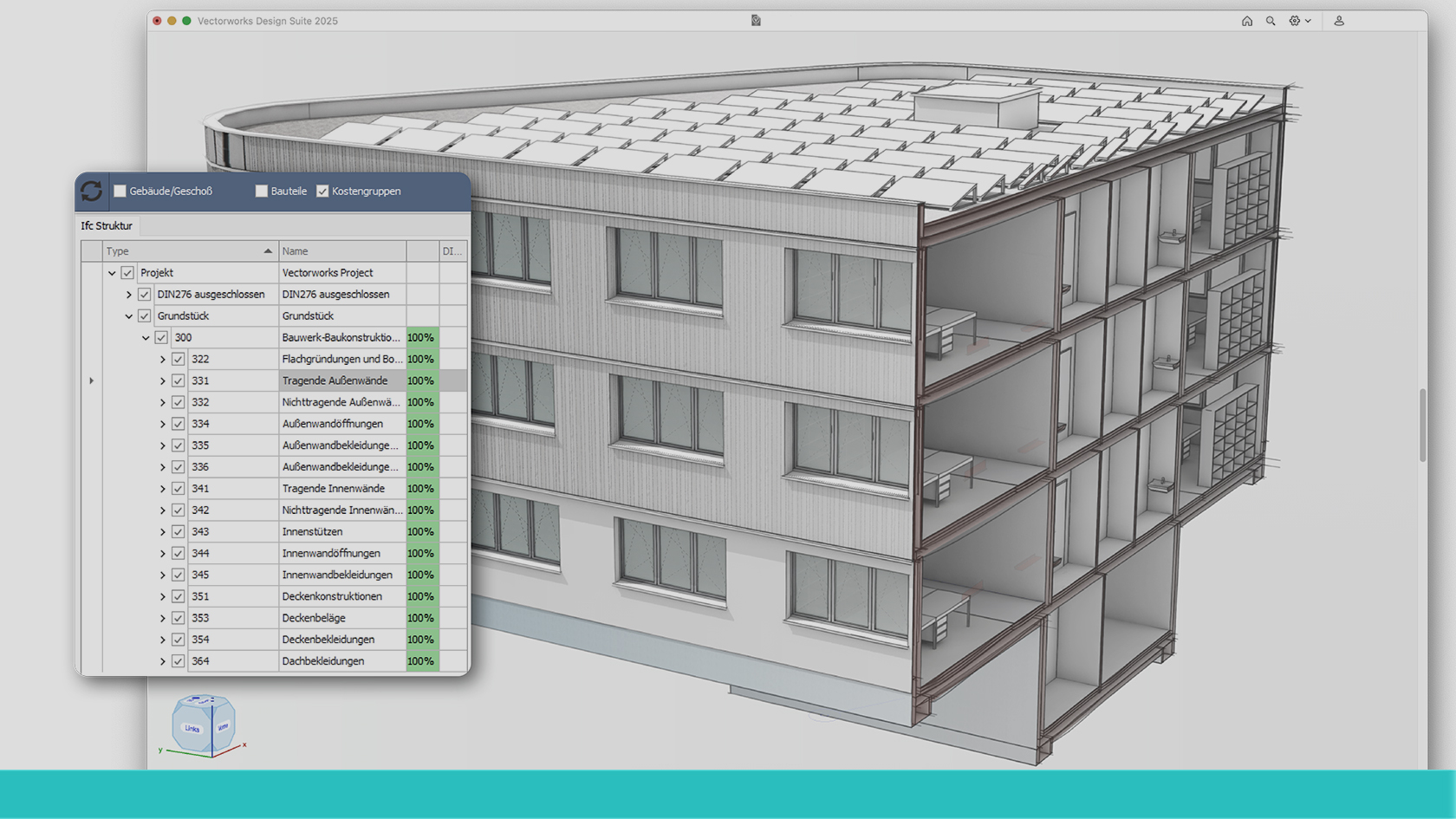Uncheck checkbox for row 341
Screen dimensions: 1456x819
coord(178,489)
